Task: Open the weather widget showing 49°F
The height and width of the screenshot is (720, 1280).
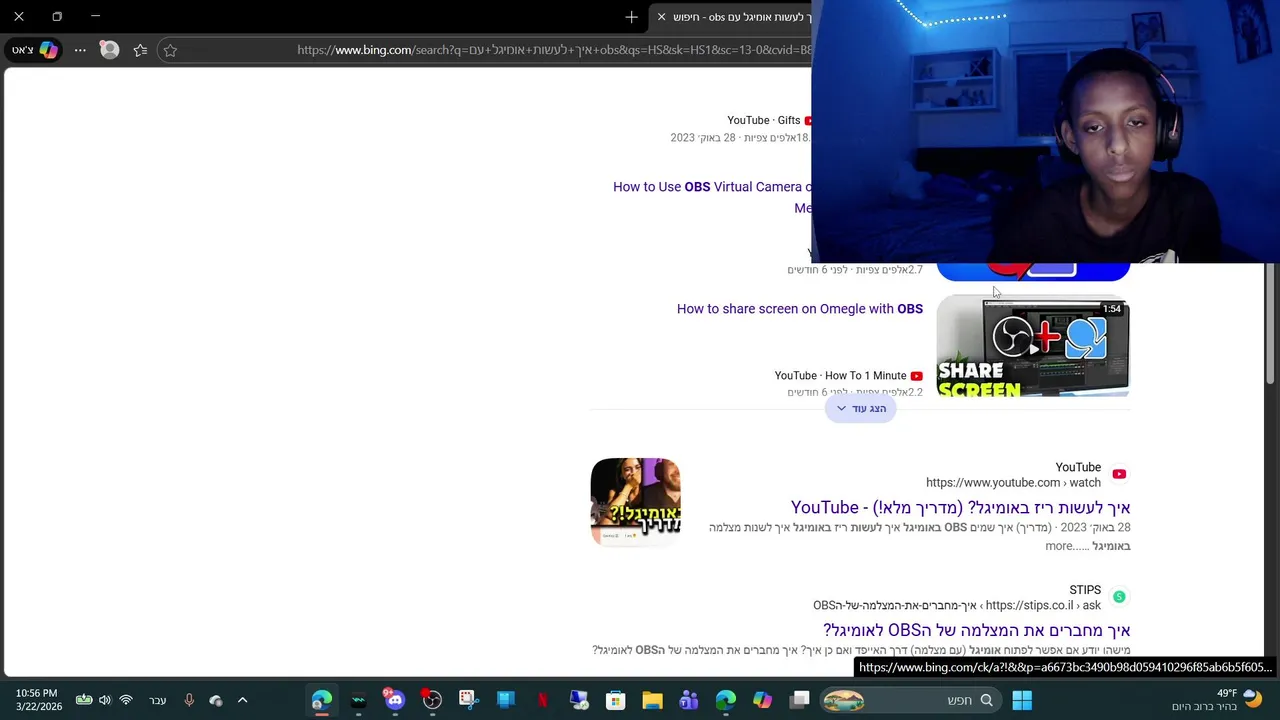Action: pos(1219,700)
